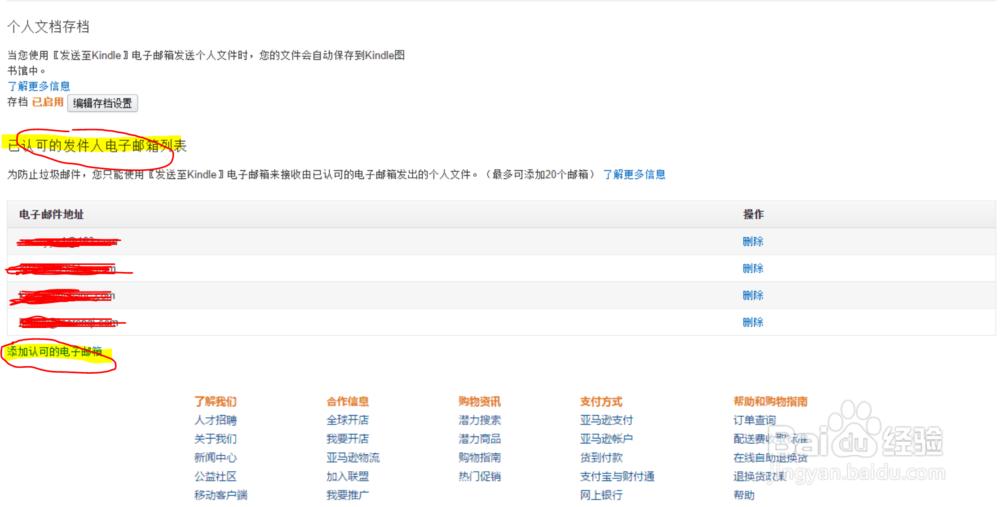Click 删除 in the first email row
The image size is (1000, 507).
(x=753, y=242)
